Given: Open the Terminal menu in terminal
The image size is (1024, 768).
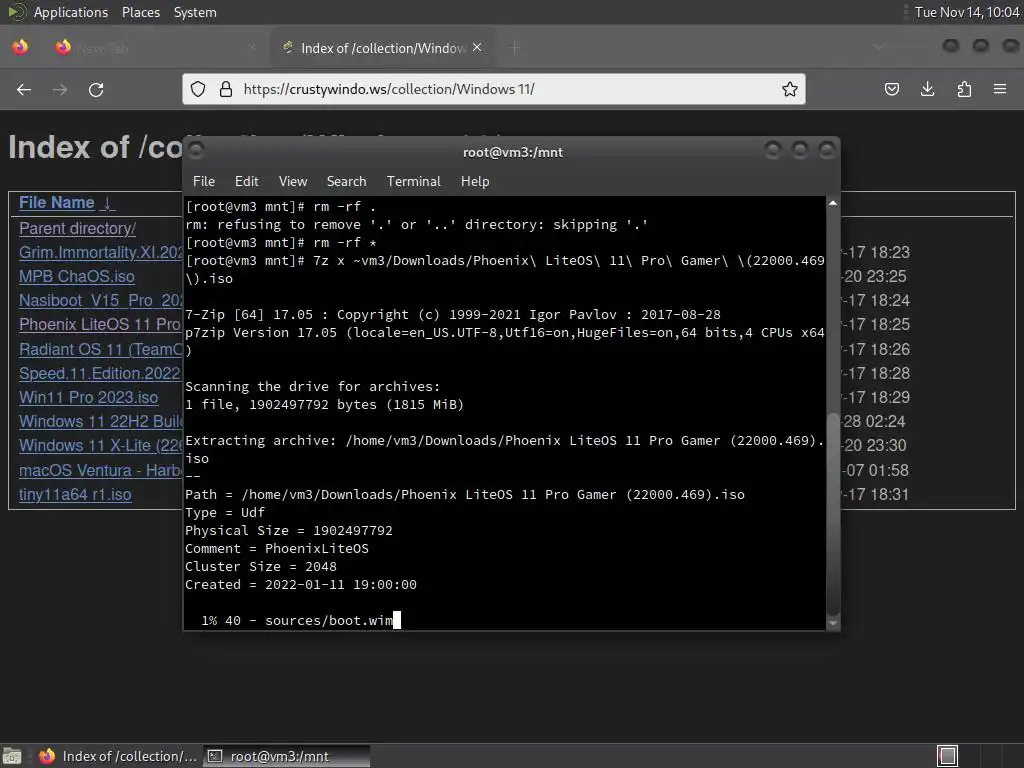Looking at the screenshot, I should coord(413,182).
